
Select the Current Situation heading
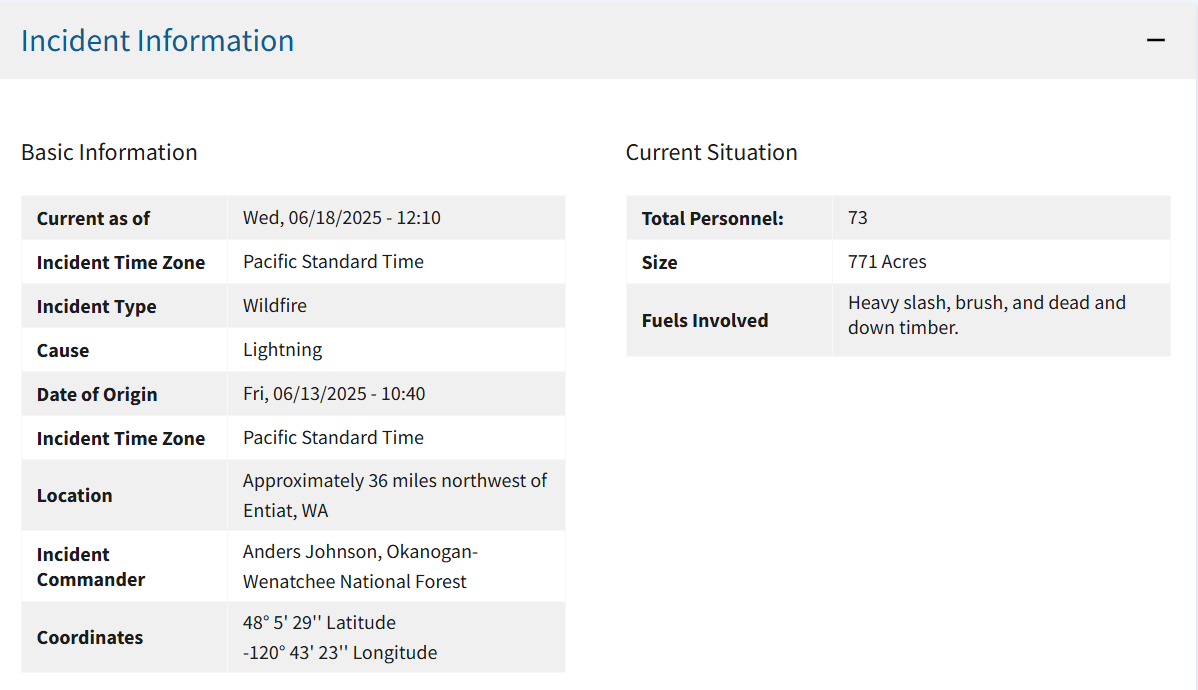click(x=711, y=152)
